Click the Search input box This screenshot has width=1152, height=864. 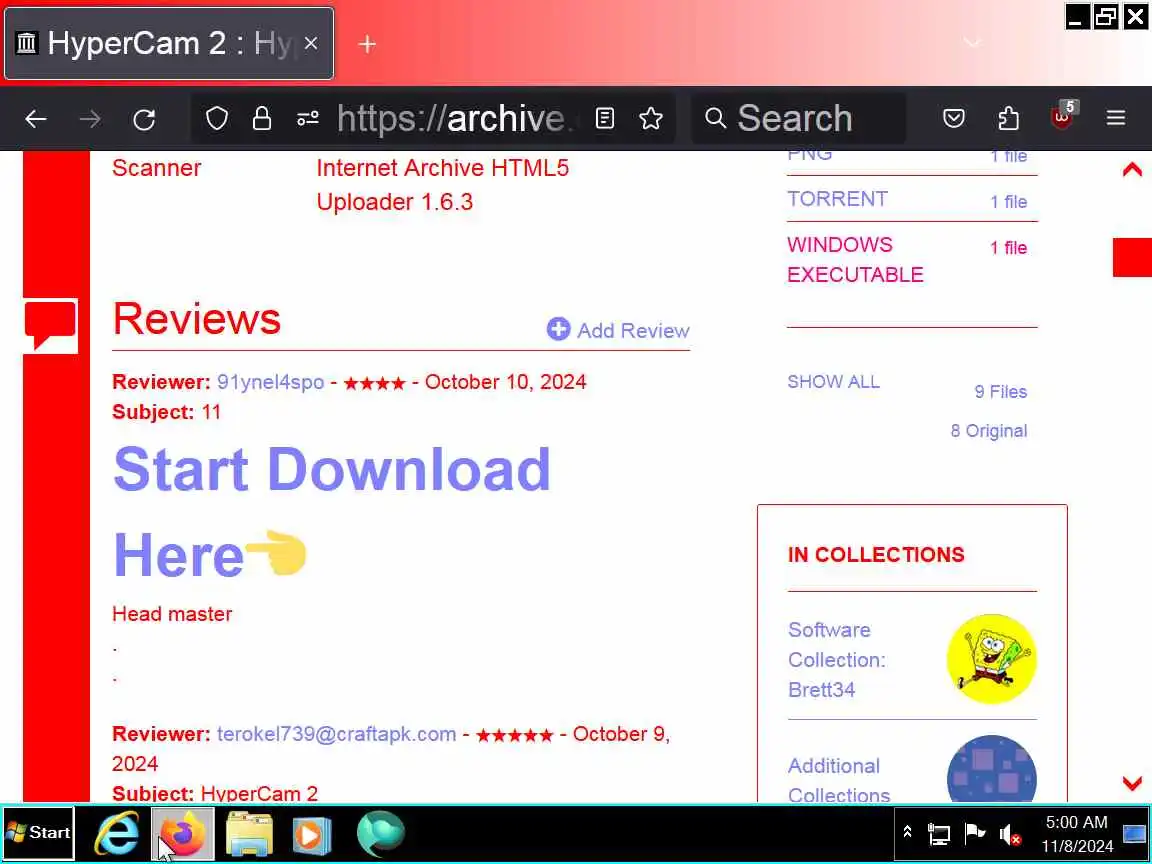799,118
